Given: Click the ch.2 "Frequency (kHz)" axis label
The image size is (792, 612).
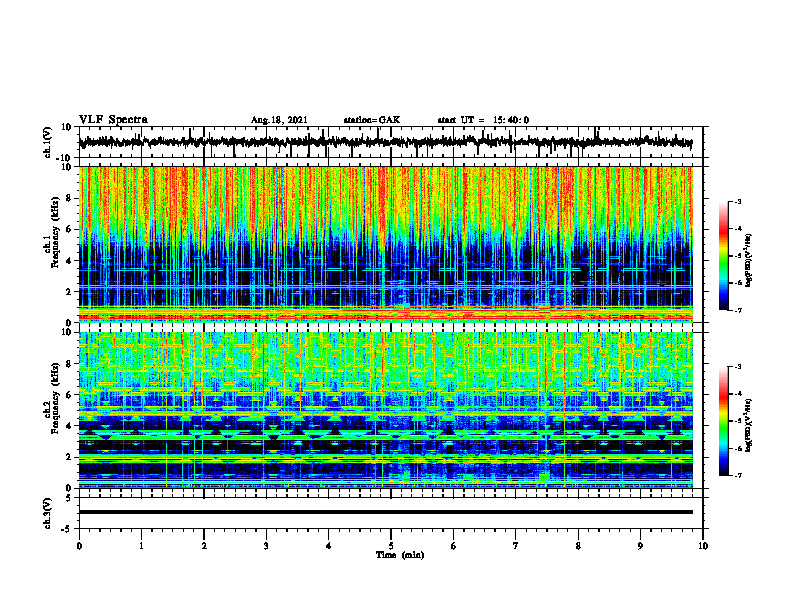Looking at the screenshot, I should (x=55, y=398).
